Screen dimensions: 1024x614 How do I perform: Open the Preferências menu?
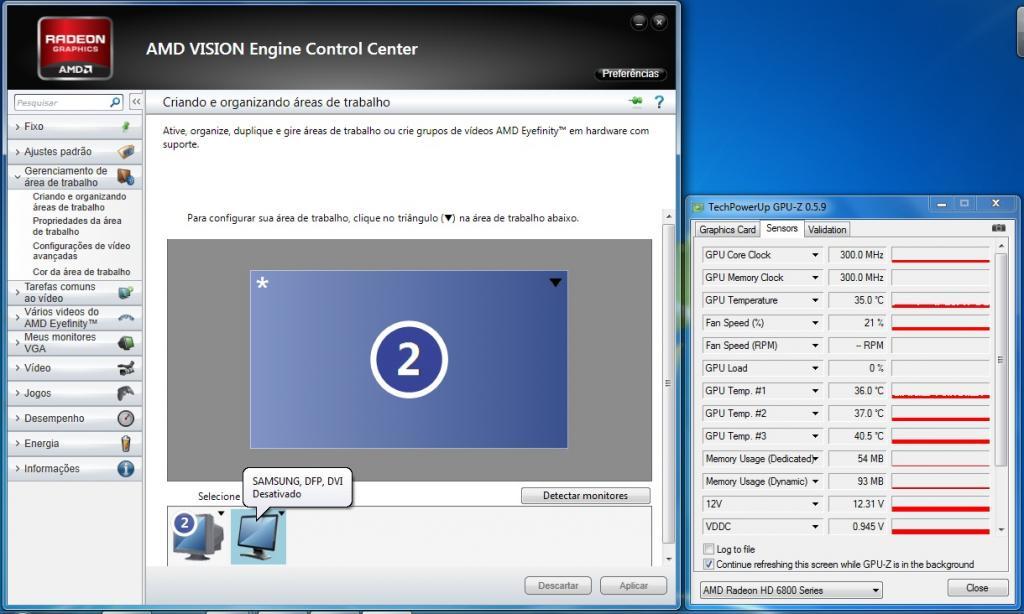click(630, 73)
